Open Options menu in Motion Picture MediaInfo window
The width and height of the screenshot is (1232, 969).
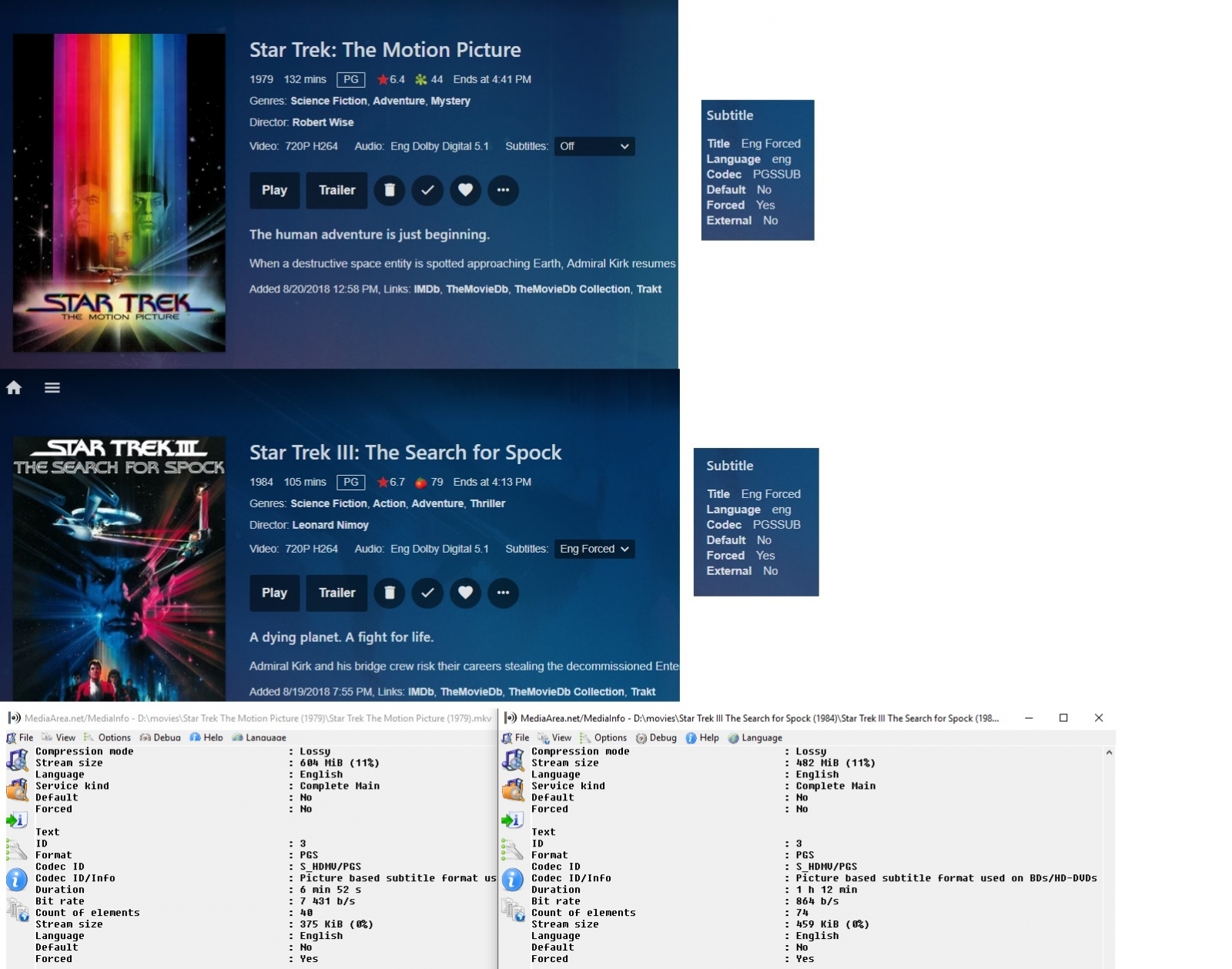coord(108,737)
